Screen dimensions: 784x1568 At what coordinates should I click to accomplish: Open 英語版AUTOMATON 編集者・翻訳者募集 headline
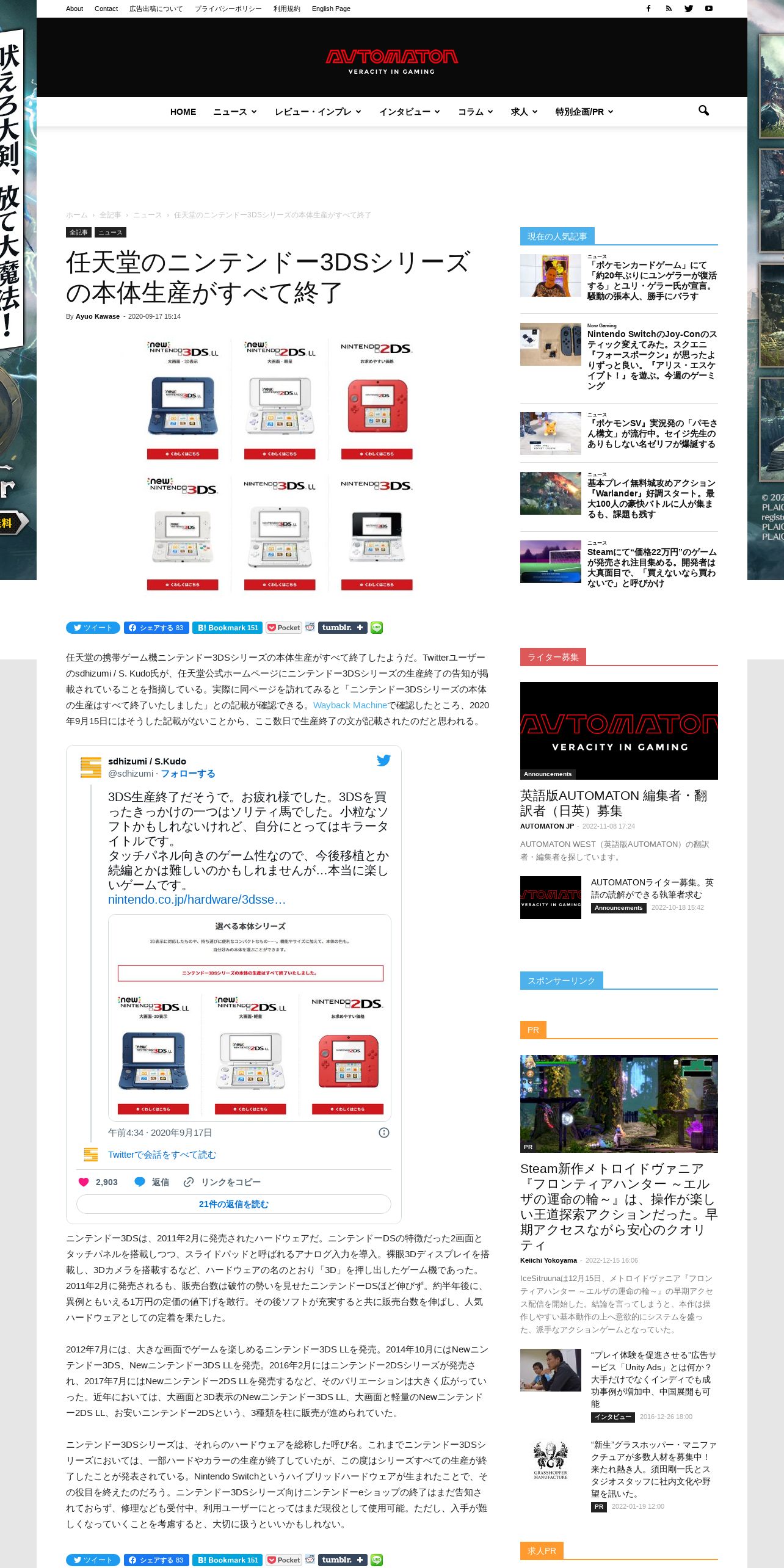coord(614,803)
